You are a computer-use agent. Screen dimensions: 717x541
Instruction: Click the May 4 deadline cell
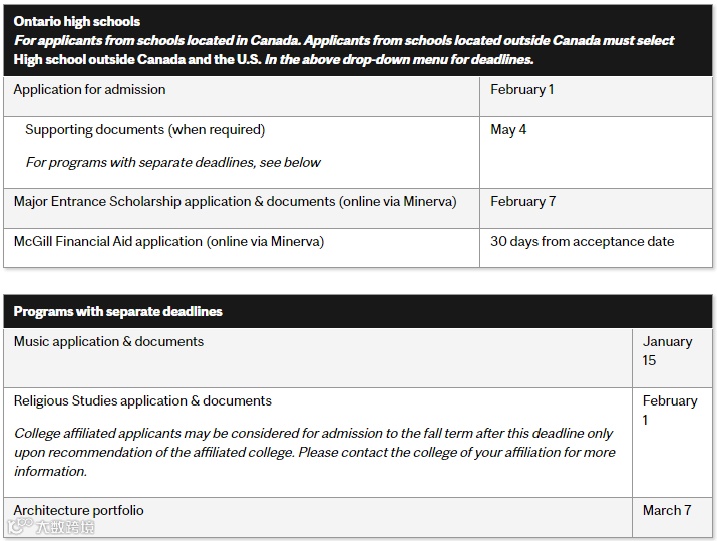click(508, 129)
